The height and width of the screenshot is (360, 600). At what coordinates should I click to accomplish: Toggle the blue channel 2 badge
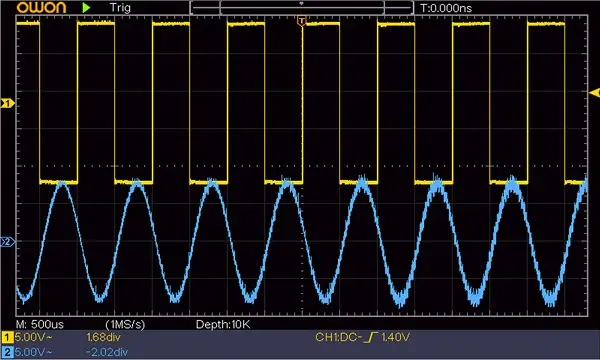[7, 352]
